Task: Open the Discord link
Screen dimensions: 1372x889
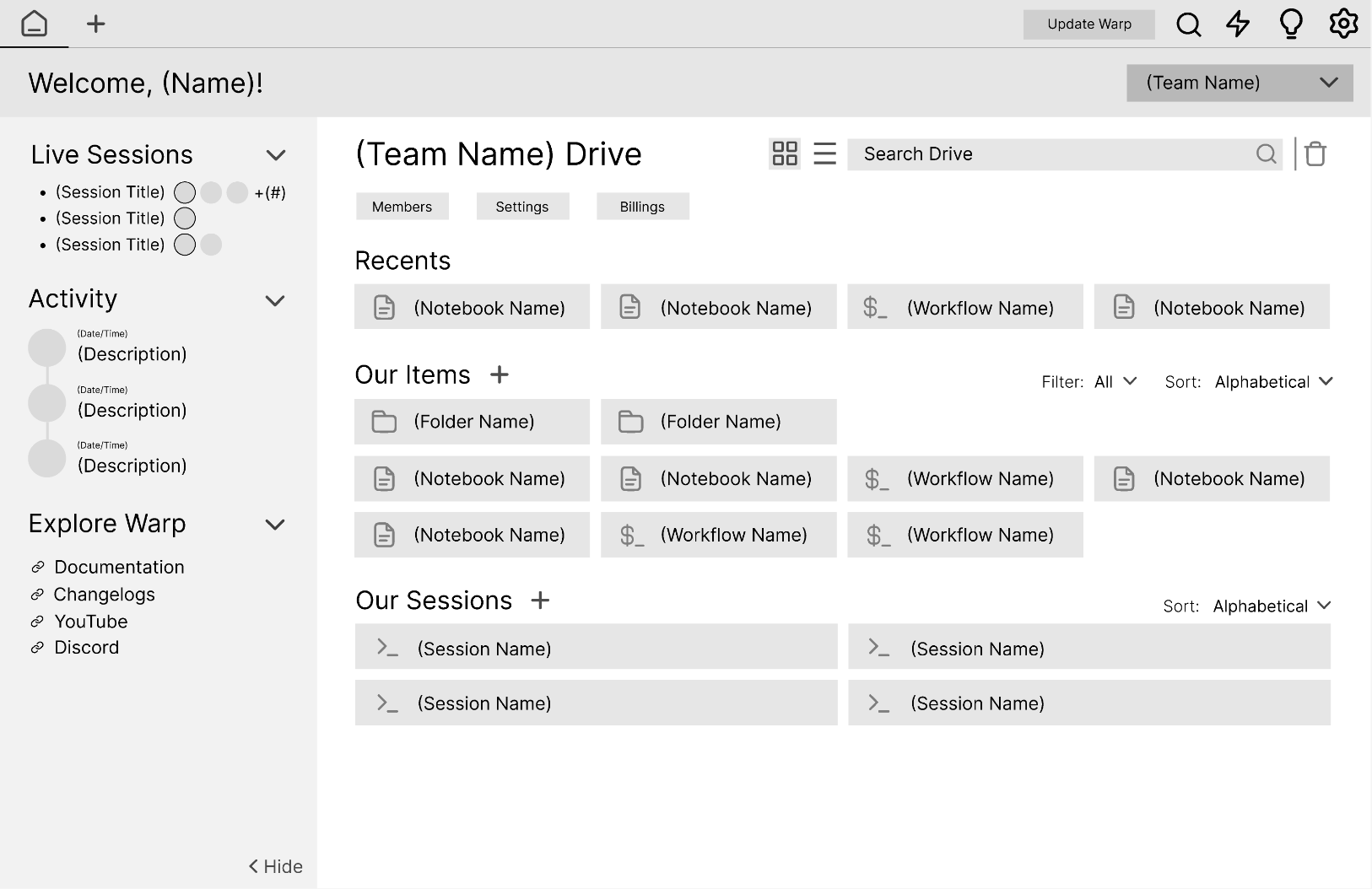Action: [87, 648]
